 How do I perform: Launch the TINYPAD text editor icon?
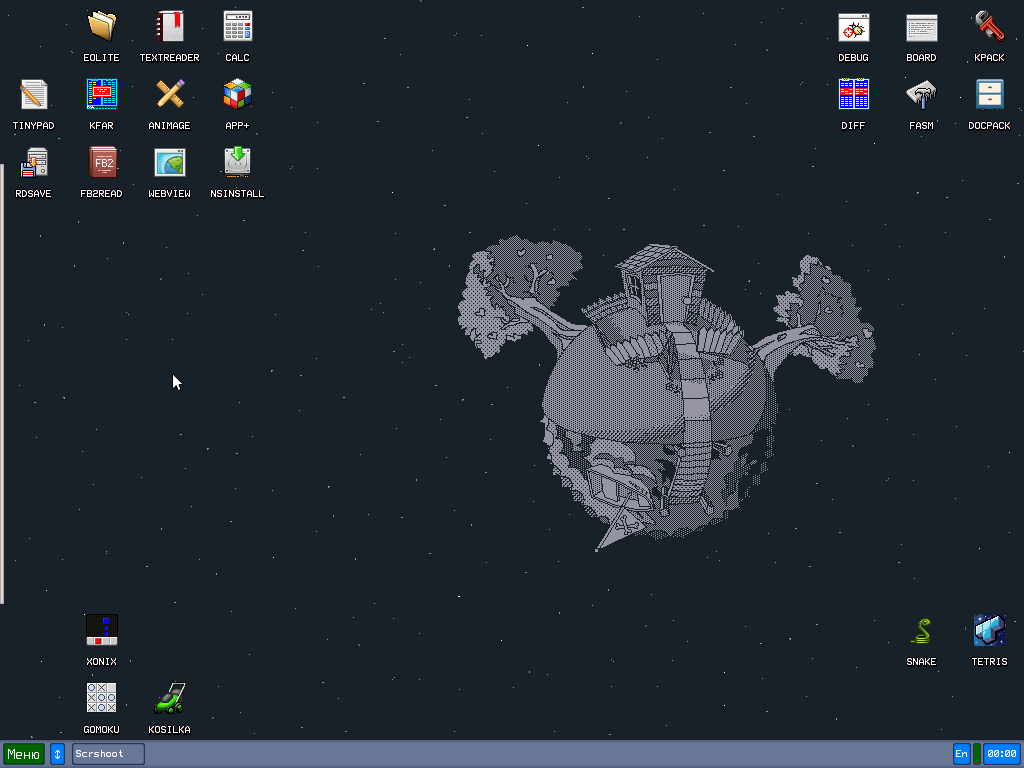[x=33, y=95]
